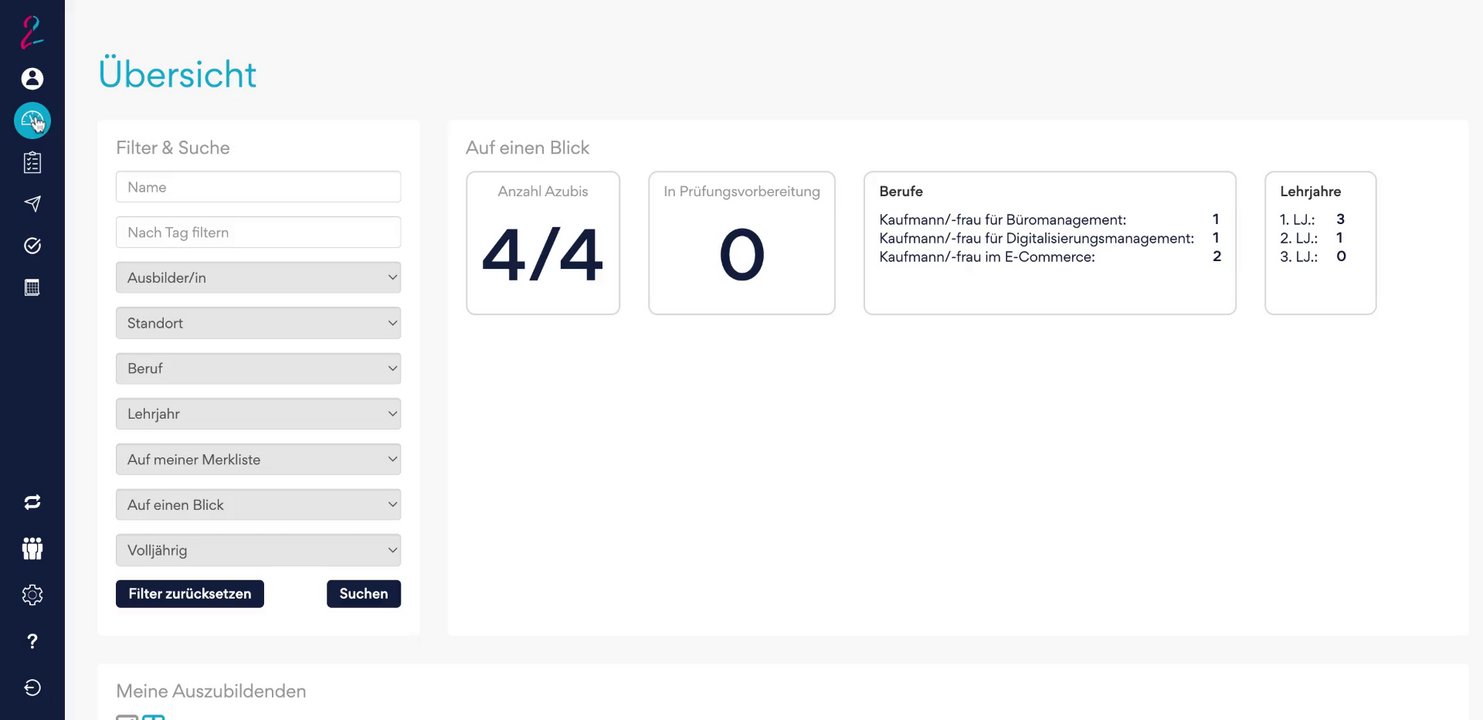Expand the Ausbilder/in dropdown
Viewport: 1483px width, 720px height.
click(x=258, y=278)
